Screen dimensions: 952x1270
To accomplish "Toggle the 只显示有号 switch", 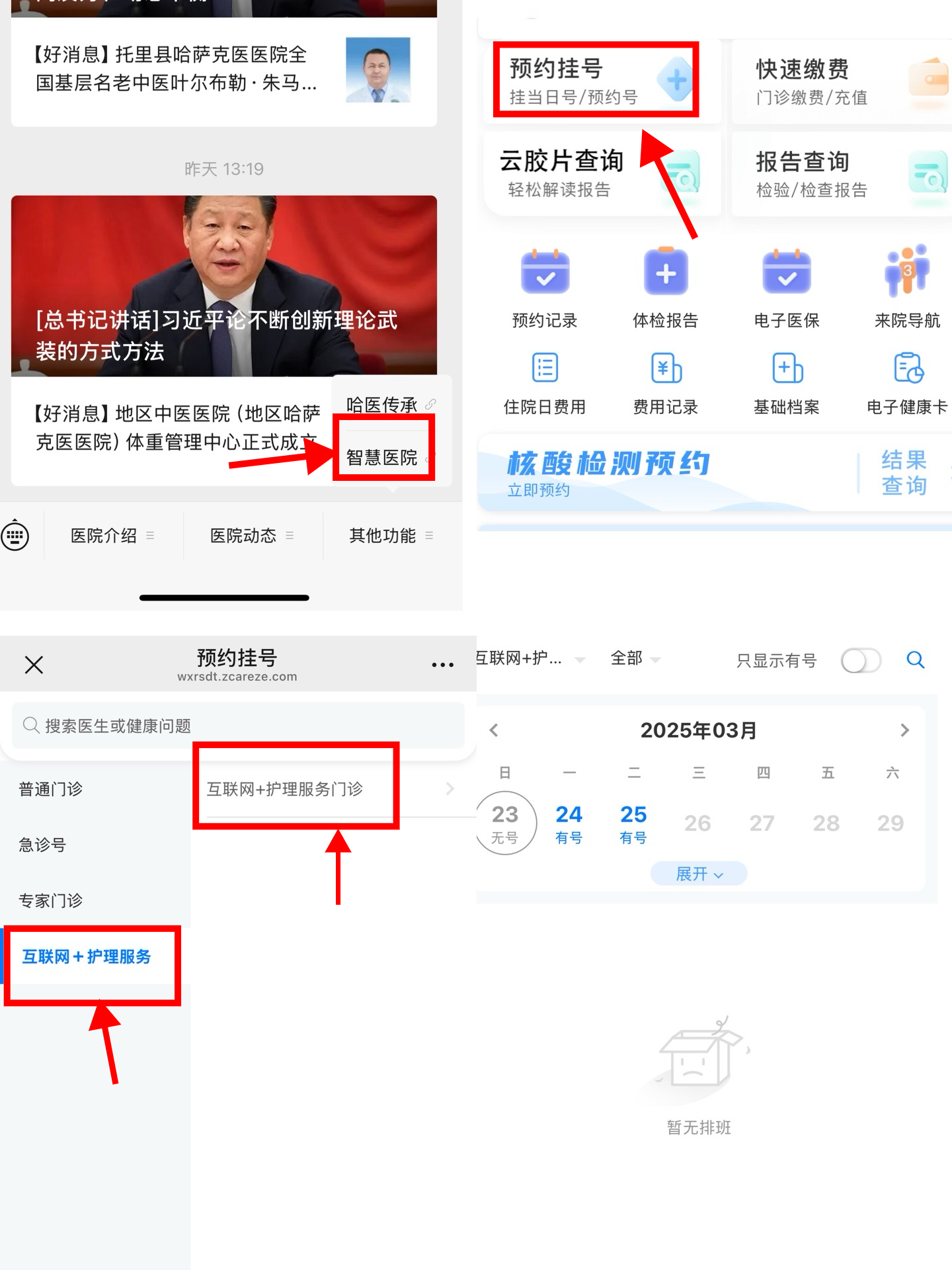I will pyautogui.click(x=860, y=660).
